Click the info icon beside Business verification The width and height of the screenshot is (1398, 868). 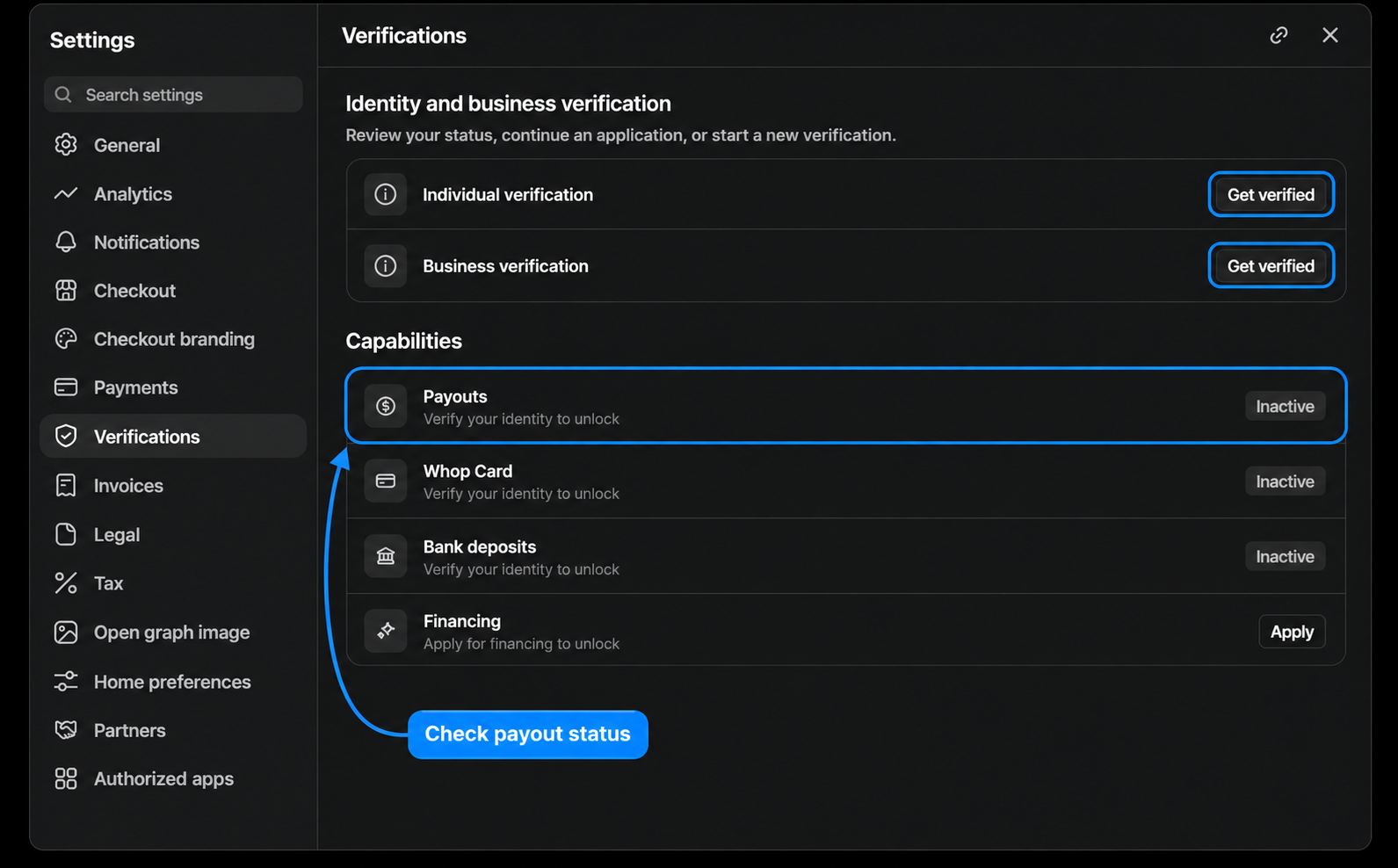tap(386, 265)
